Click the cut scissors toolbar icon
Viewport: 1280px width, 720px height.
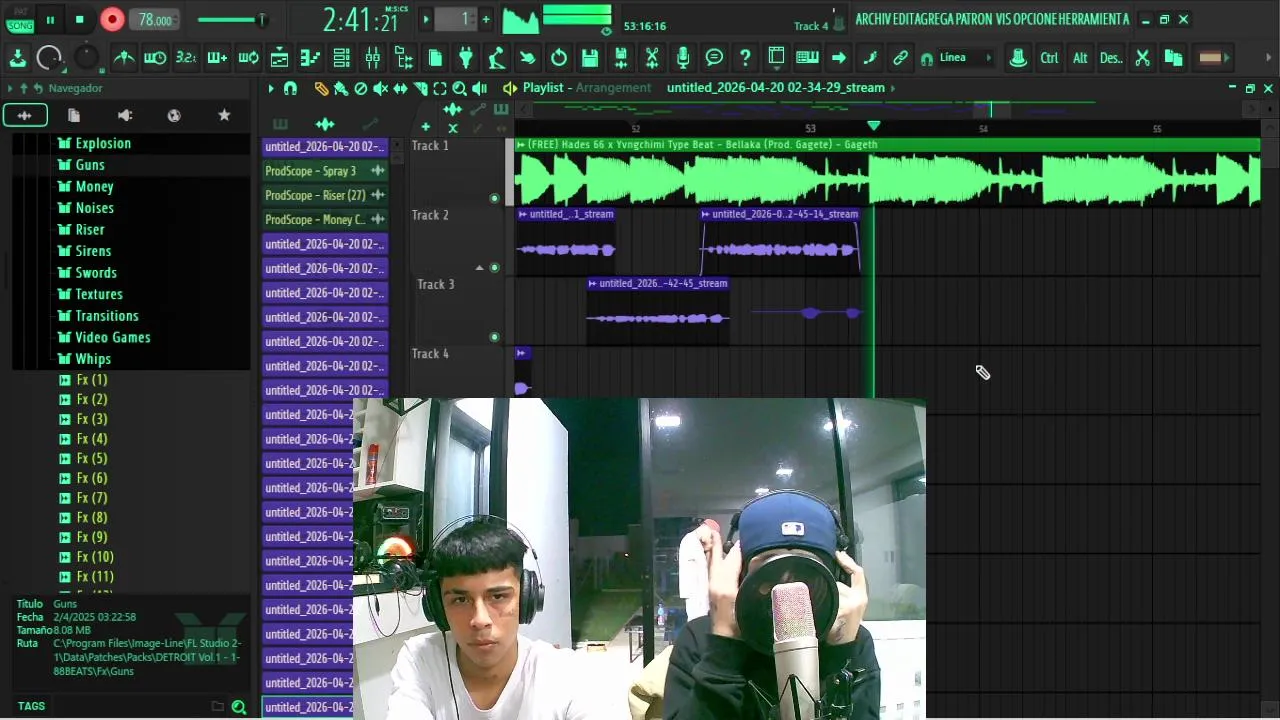coord(1142,58)
